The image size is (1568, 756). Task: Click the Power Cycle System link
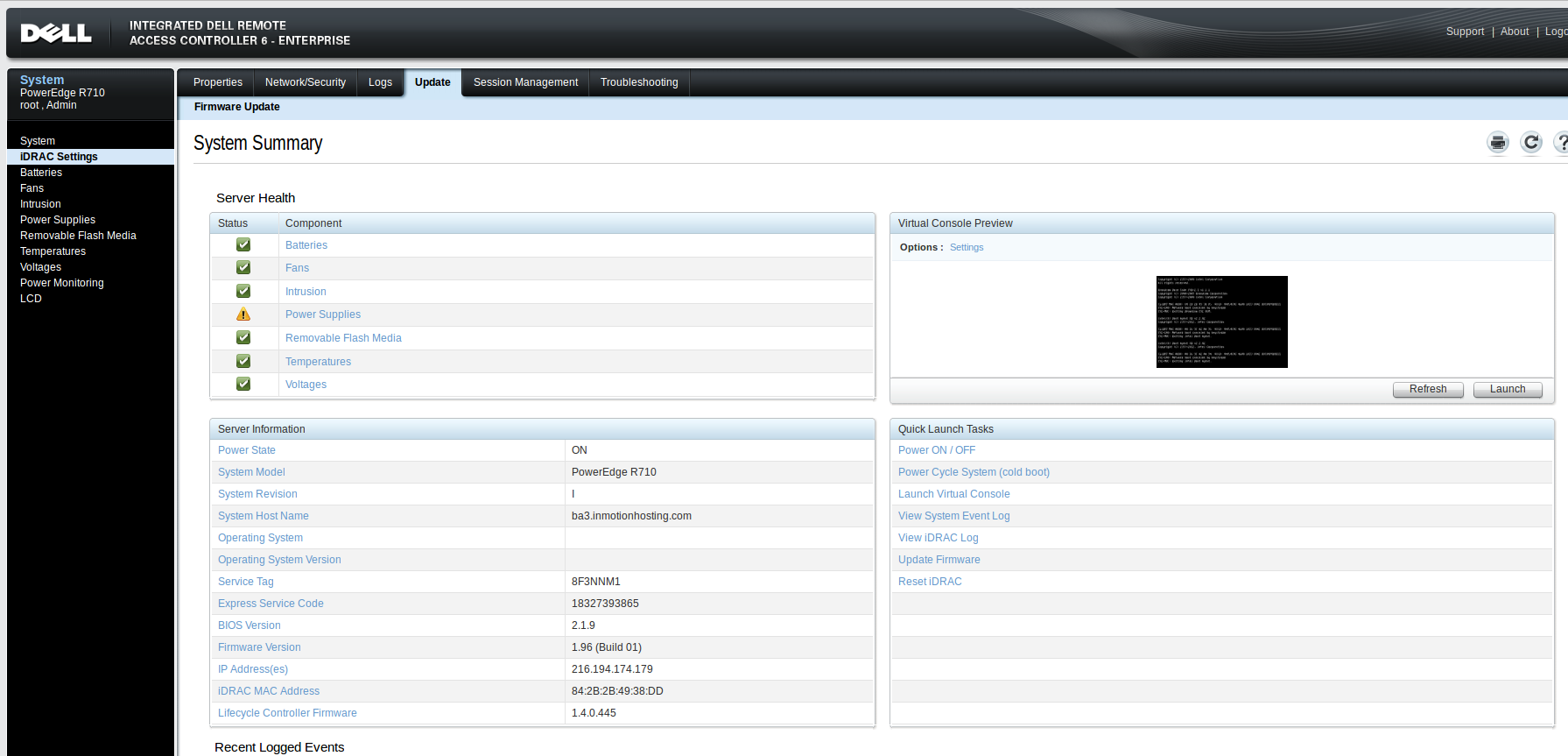(x=974, y=472)
